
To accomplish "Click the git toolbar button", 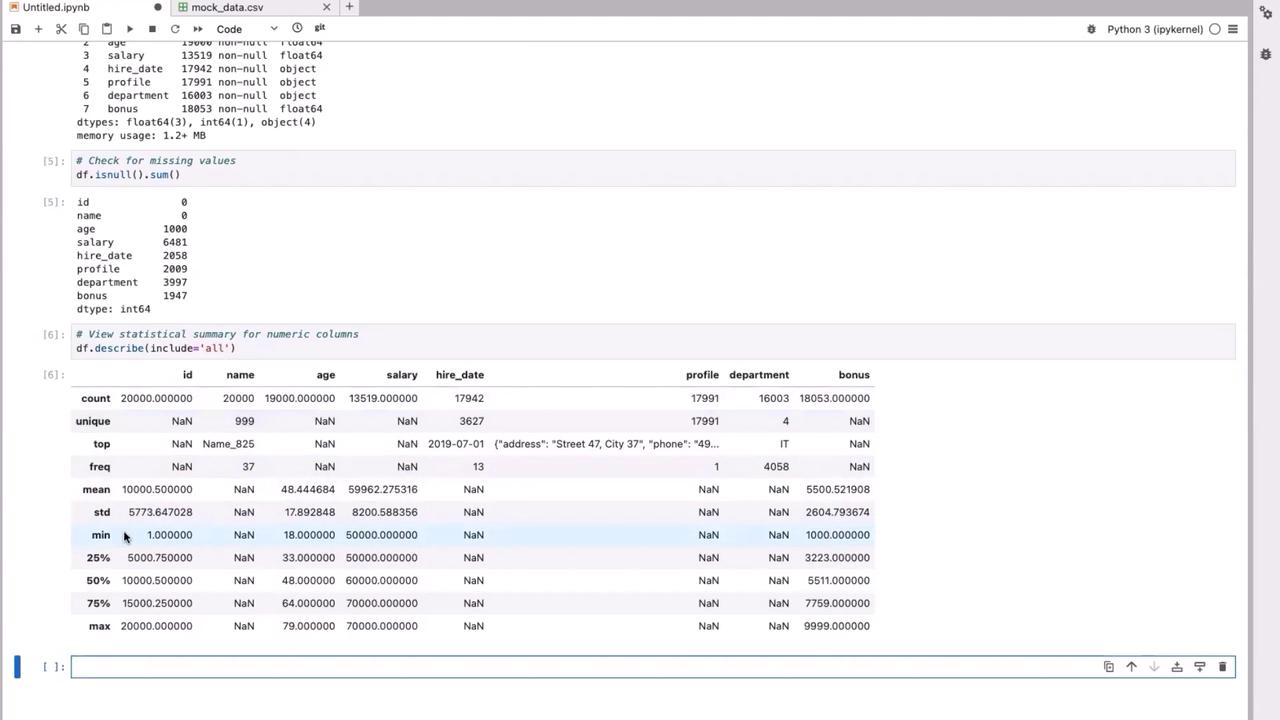I will [320, 28].
